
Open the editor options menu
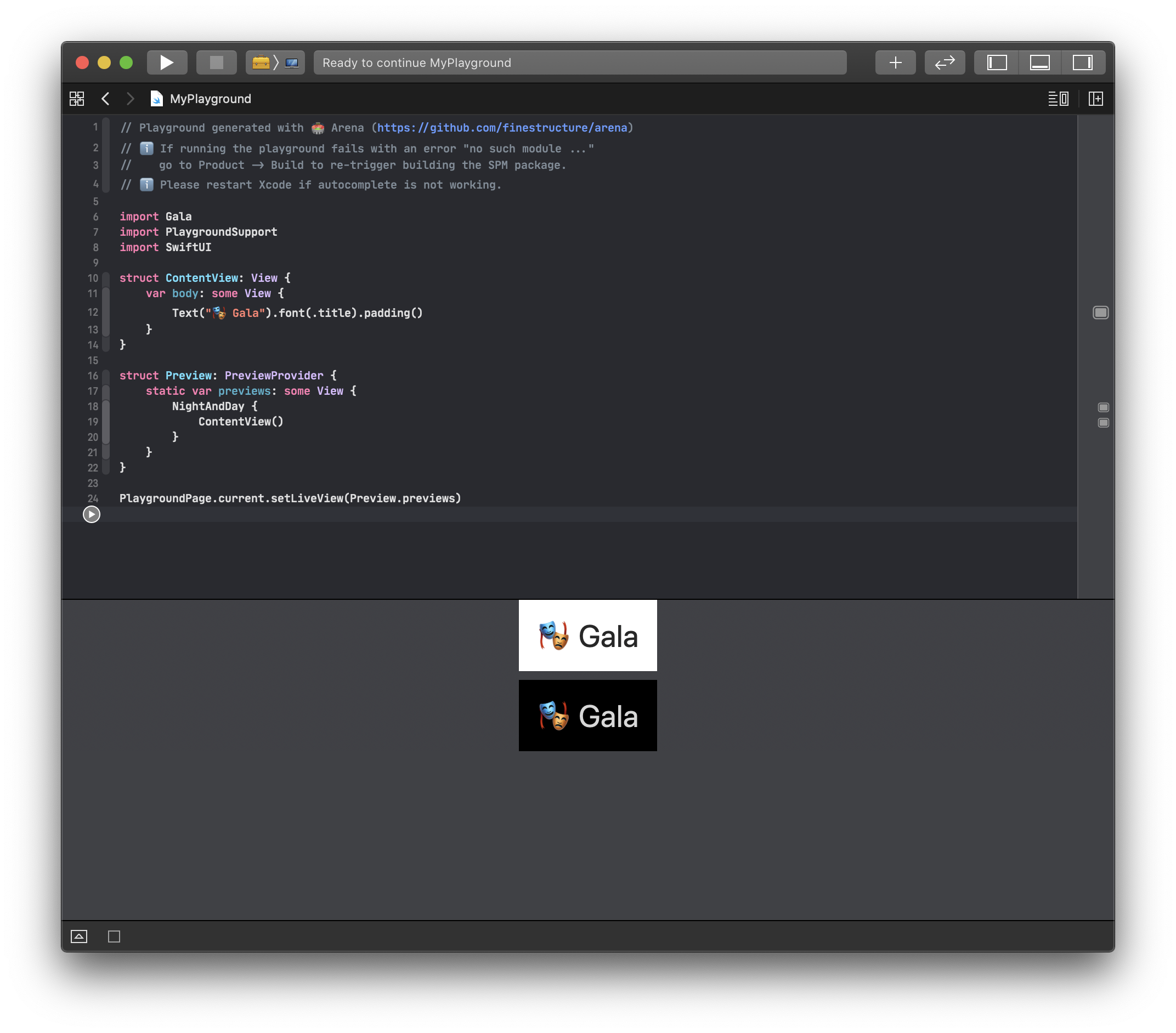coord(1058,98)
